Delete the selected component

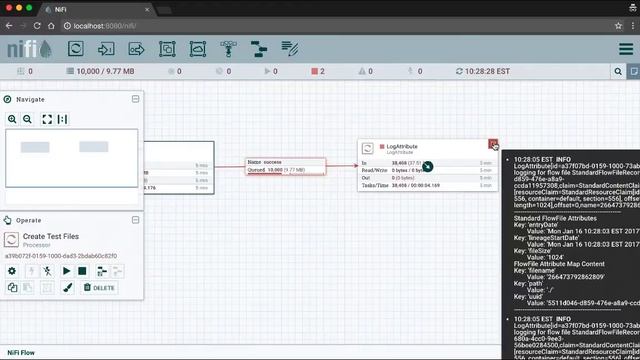[x=99, y=288]
